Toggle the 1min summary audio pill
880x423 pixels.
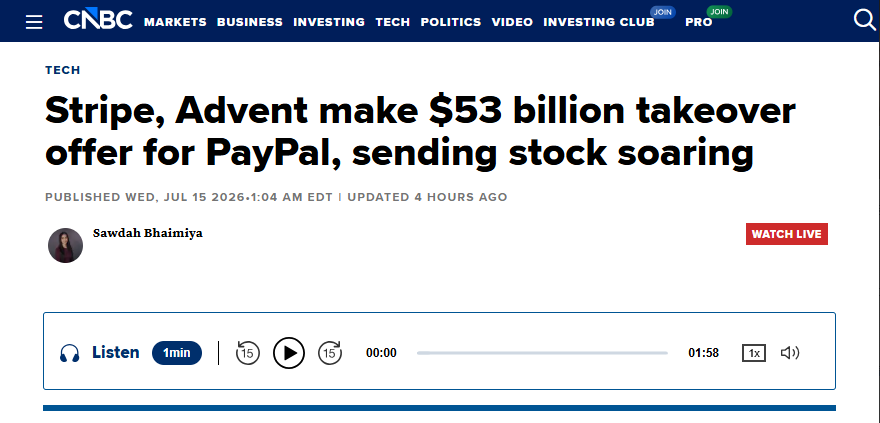click(177, 353)
